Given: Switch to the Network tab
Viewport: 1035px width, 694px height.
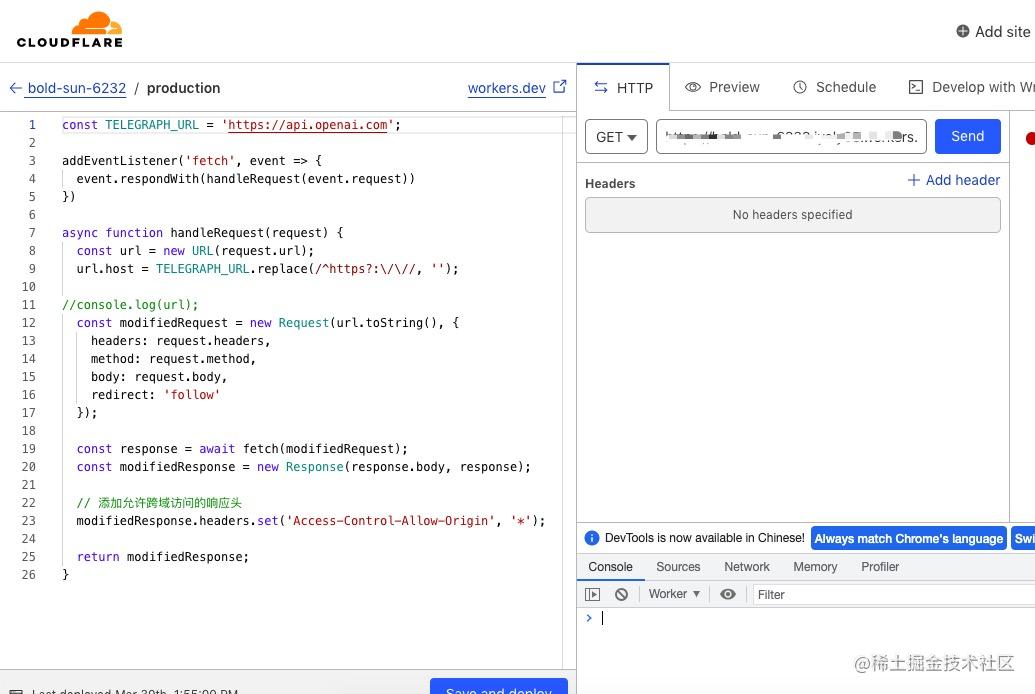Looking at the screenshot, I should [746, 567].
